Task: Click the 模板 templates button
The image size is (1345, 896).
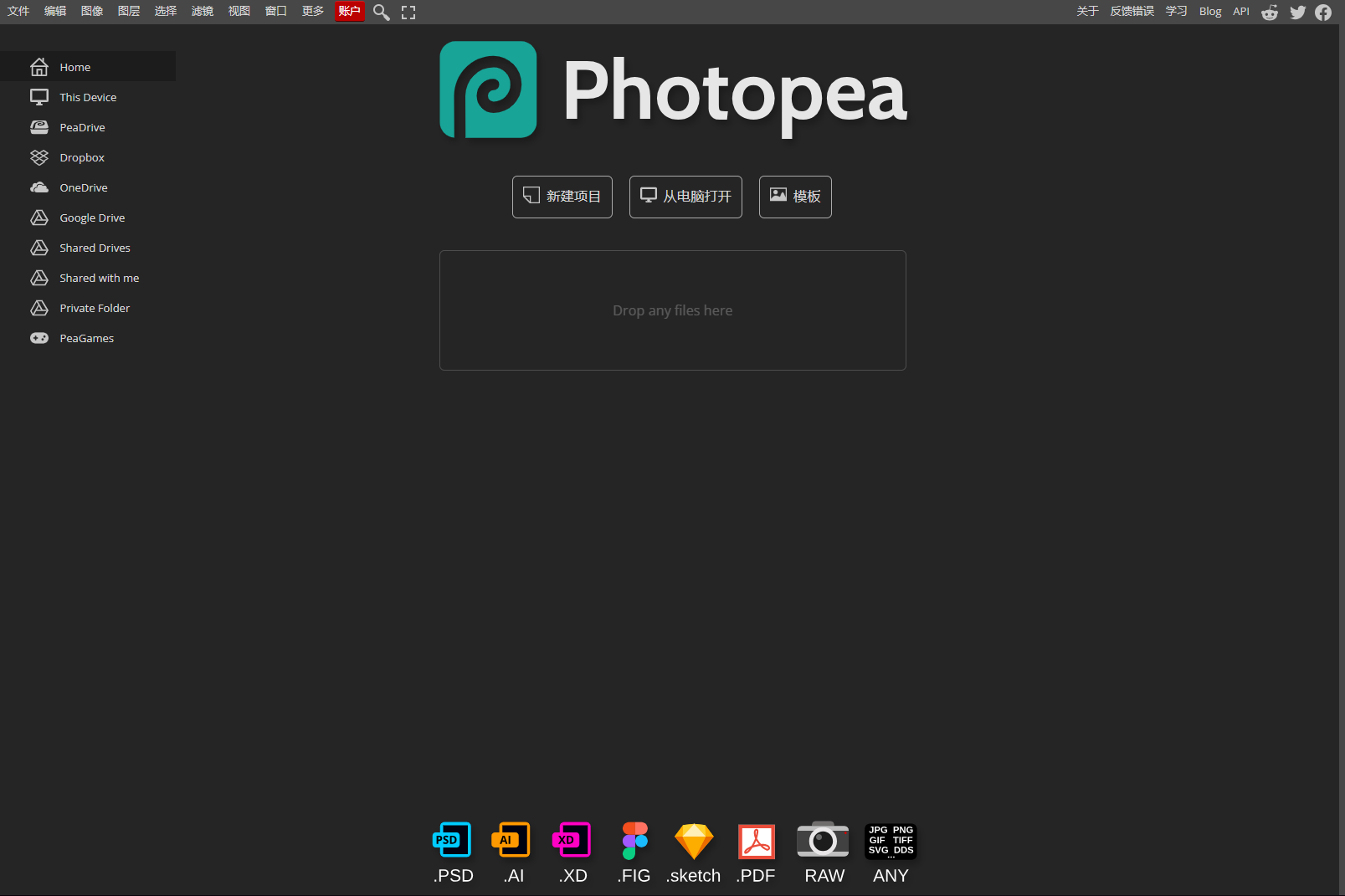Action: (x=795, y=197)
